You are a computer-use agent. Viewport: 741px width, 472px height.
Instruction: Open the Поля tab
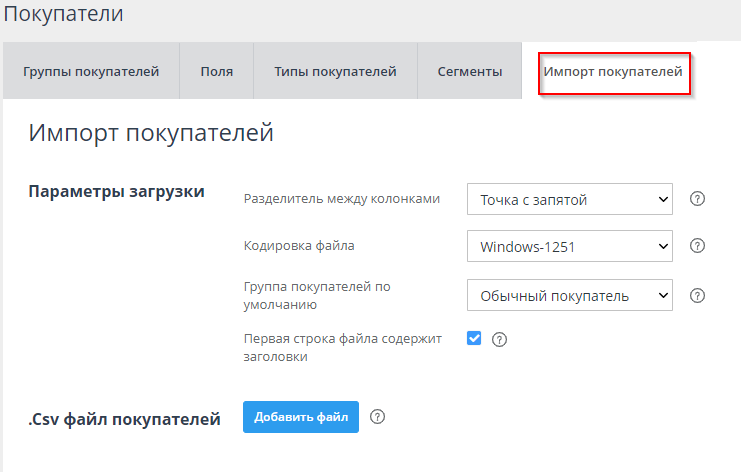click(216, 71)
